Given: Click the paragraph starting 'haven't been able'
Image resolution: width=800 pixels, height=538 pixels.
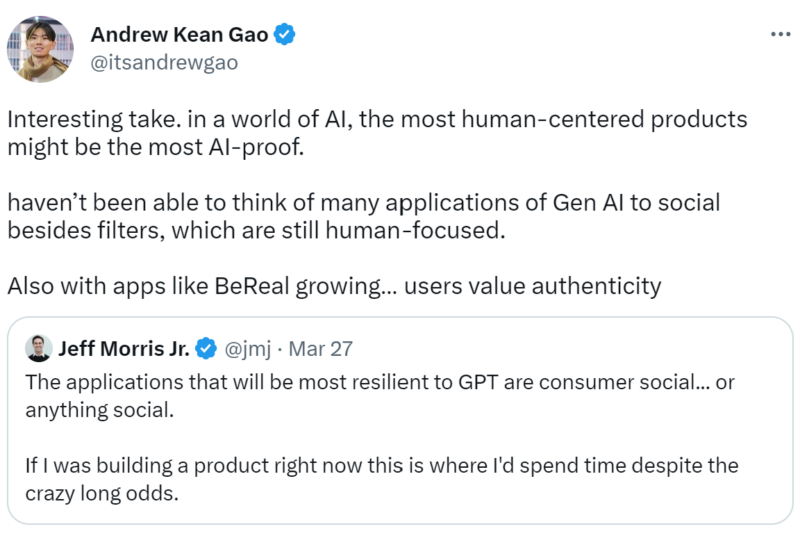Looking at the screenshot, I should [x=363, y=216].
